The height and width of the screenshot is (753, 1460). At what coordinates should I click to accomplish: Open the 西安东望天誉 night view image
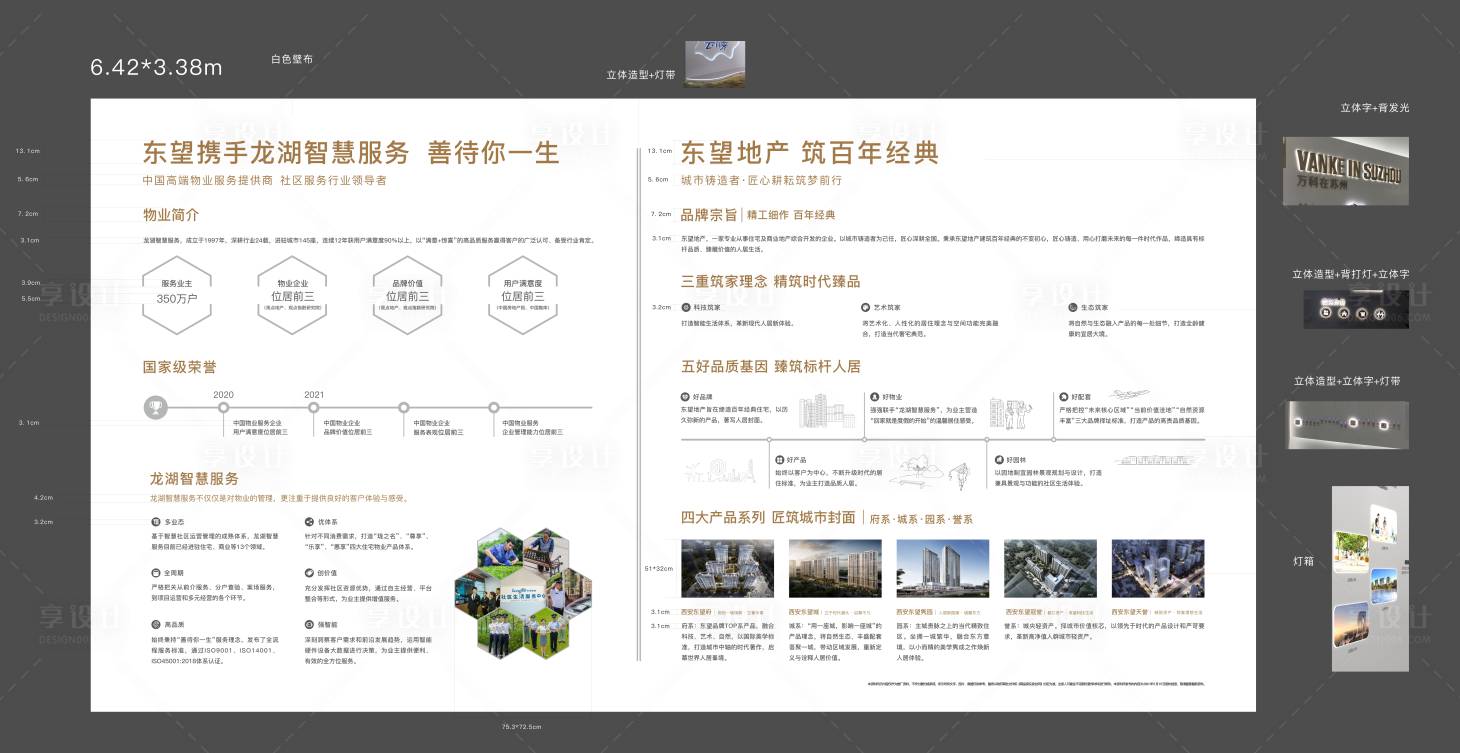coord(1158,569)
